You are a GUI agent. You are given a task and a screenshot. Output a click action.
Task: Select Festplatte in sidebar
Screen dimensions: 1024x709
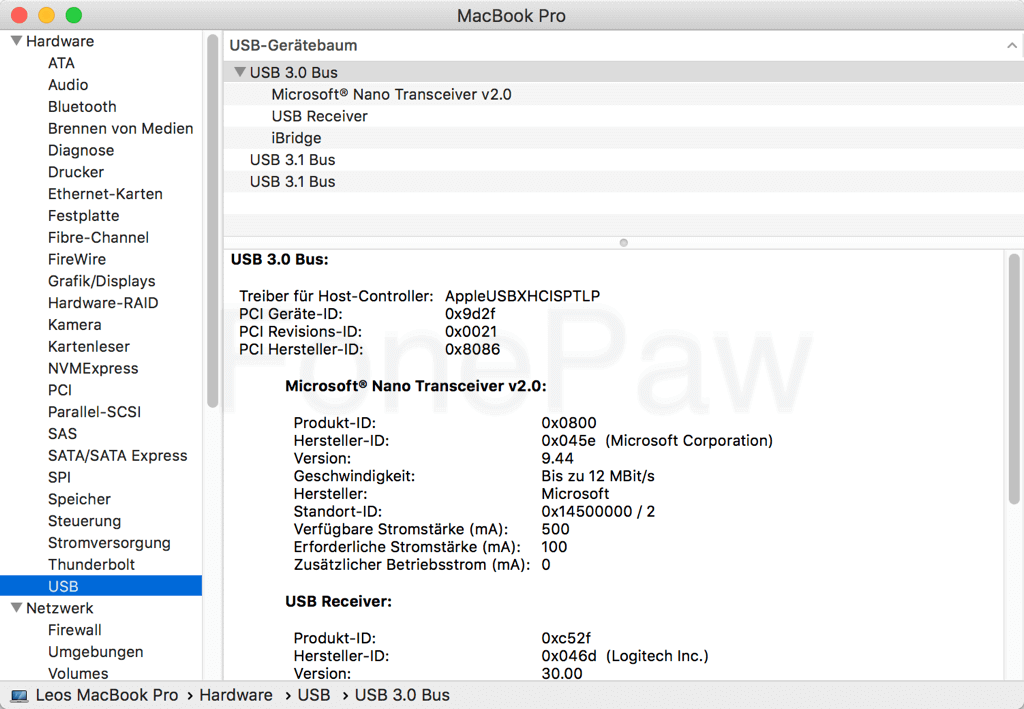tap(84, 215)
